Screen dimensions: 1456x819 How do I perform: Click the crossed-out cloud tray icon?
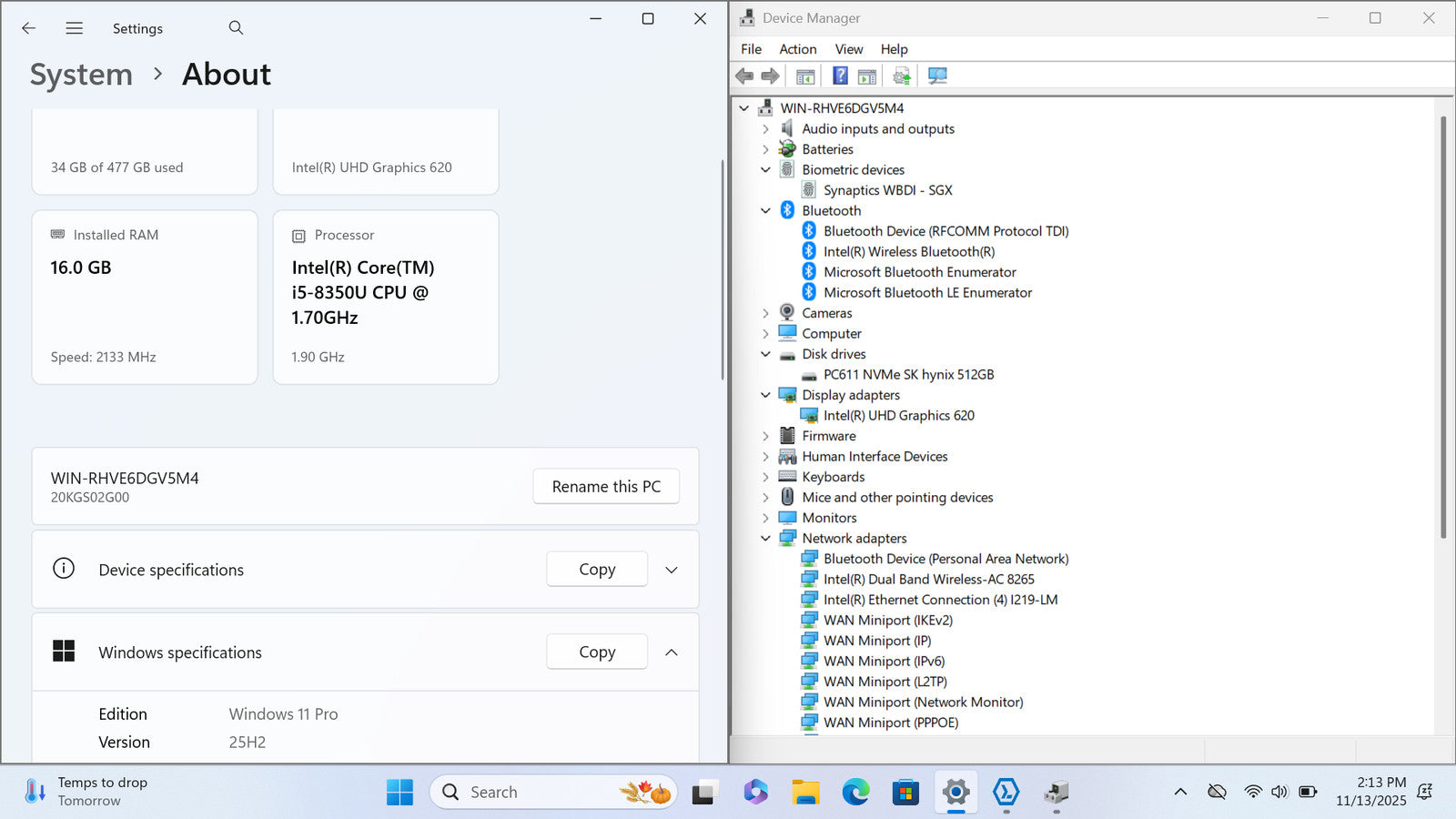[1217, 792]
